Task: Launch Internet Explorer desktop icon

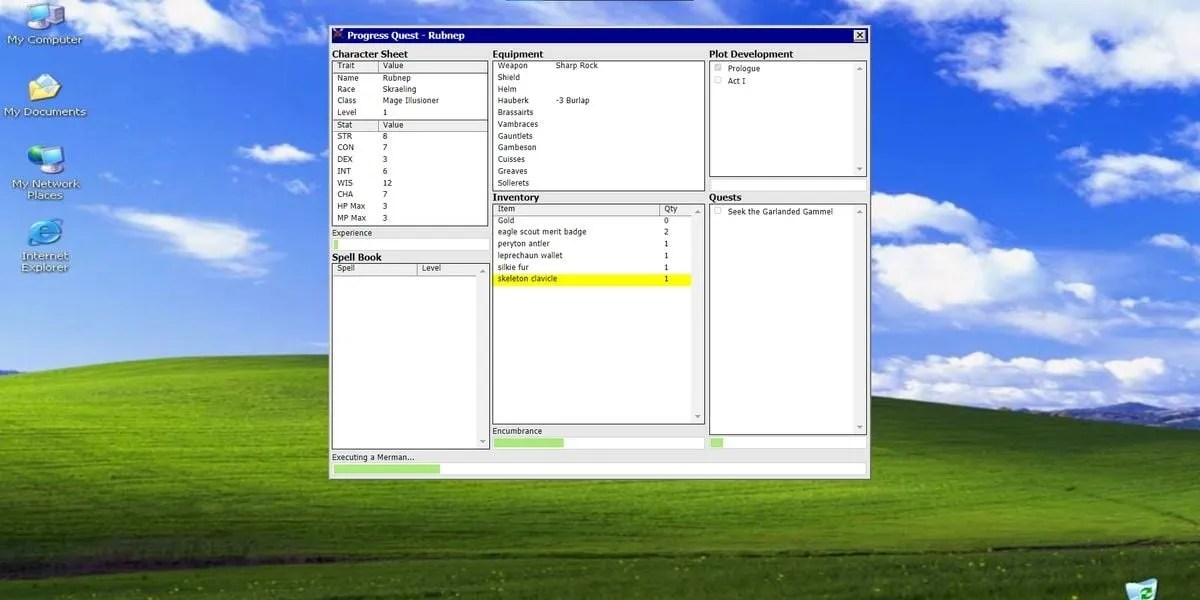Action: (x=44, y=246)
